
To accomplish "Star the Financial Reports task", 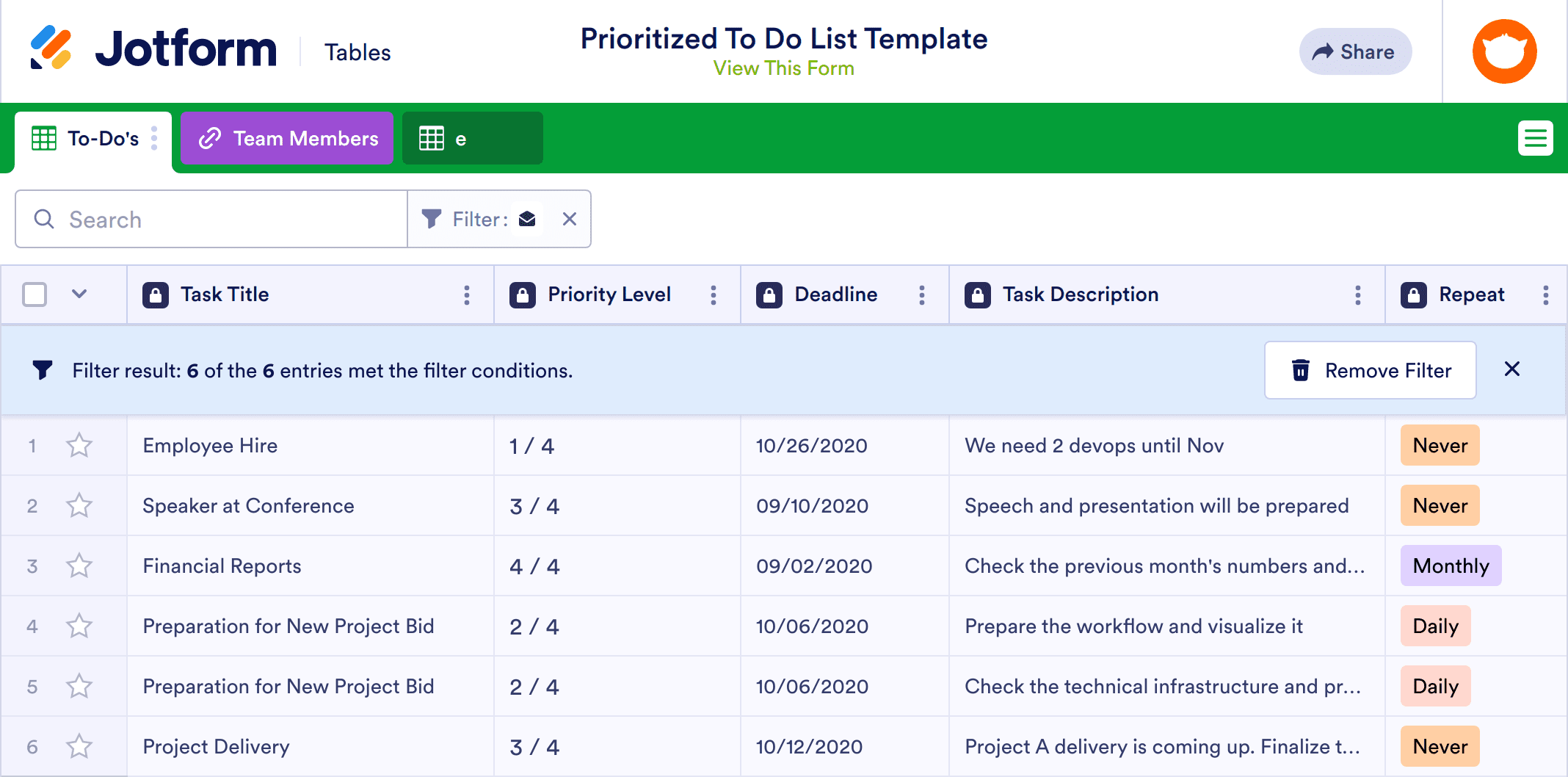I will click(79, 565).
